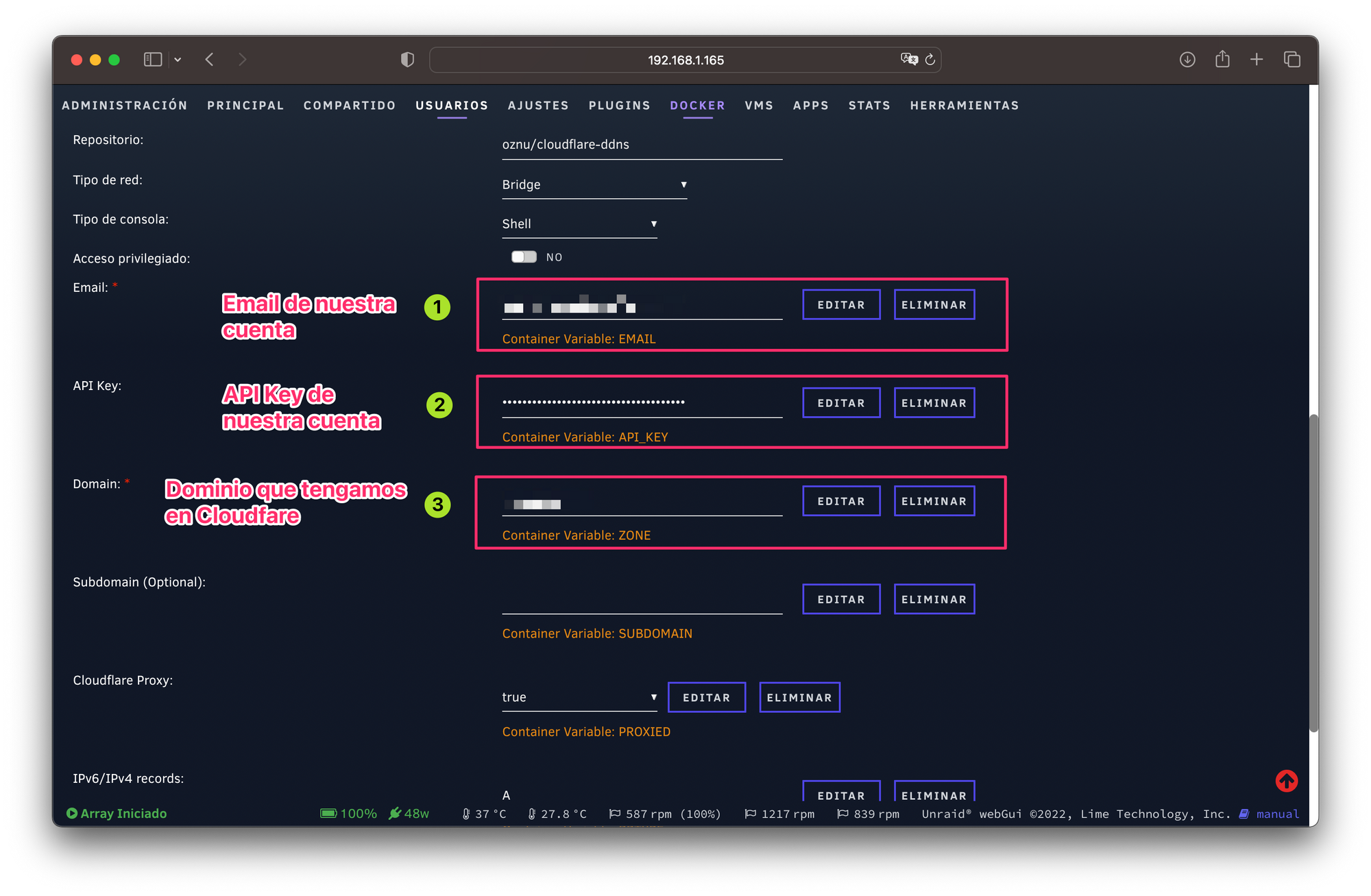
Task: Click Eliminar for IPv6/IPv4 records
Action: tap(934, 792)
